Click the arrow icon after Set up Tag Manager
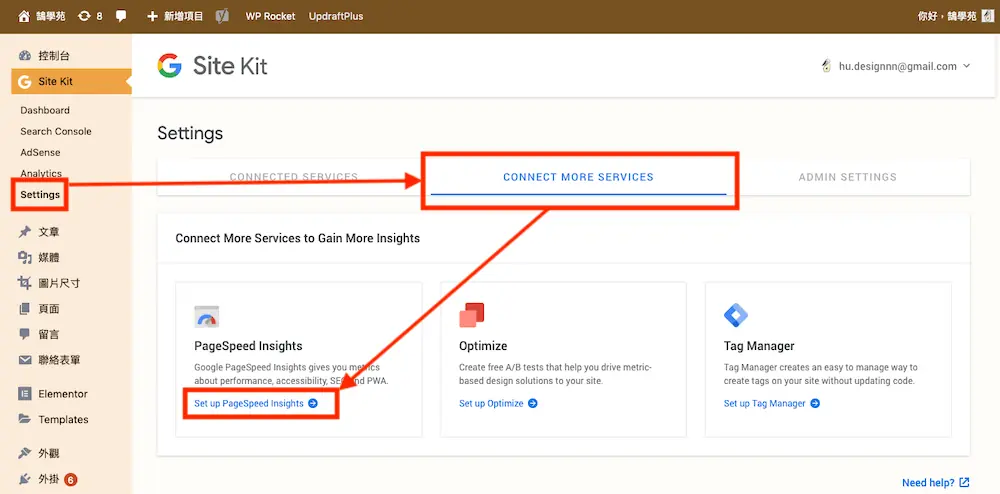The image size is (1000, 494). tap(815, 403)
